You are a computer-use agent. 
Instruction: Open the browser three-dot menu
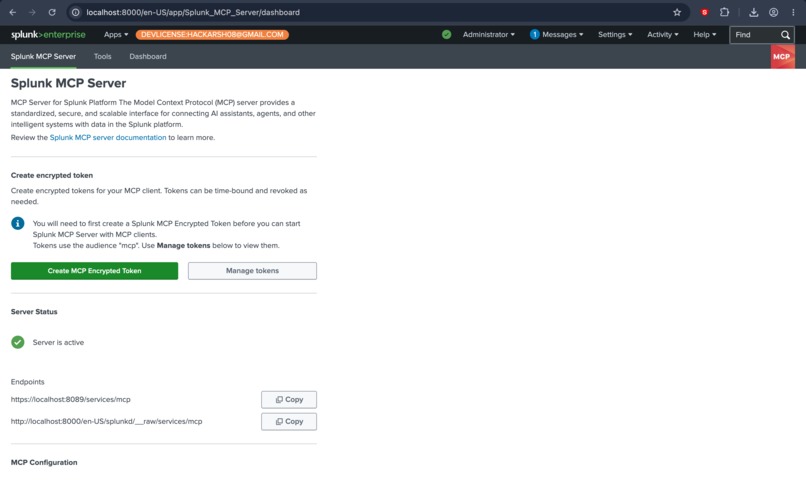(x=793, y=12)
